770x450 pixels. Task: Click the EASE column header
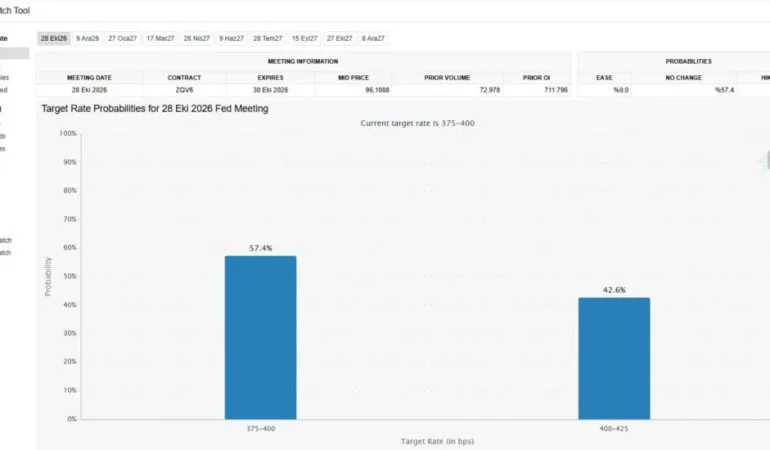pos(605,78)
